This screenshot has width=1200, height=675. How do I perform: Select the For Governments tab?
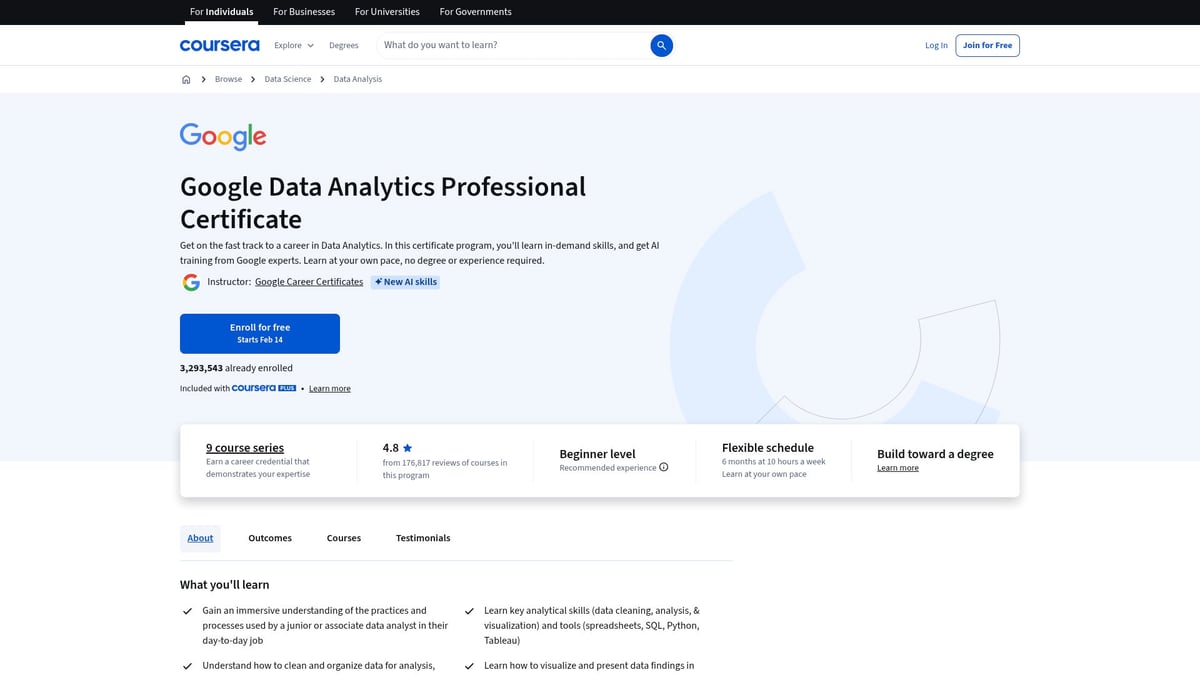(475, 12)
